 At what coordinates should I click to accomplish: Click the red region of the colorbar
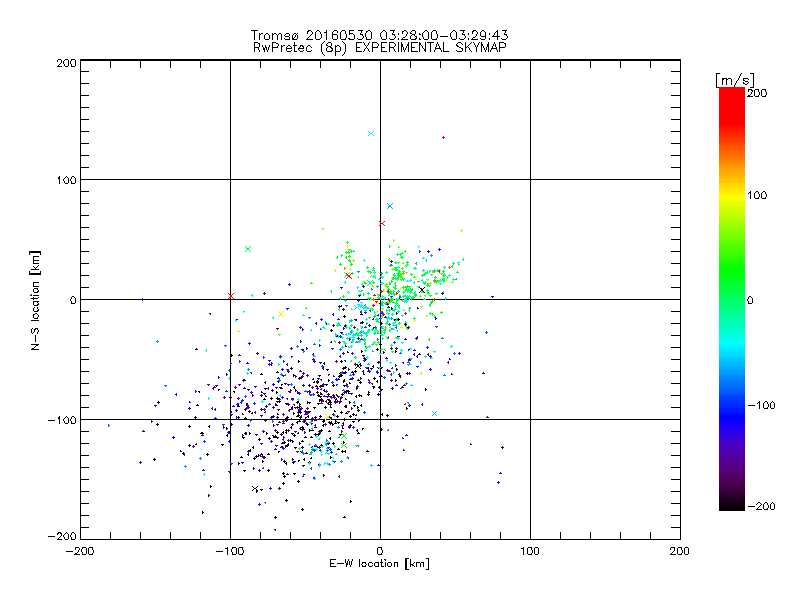[732, 105]
